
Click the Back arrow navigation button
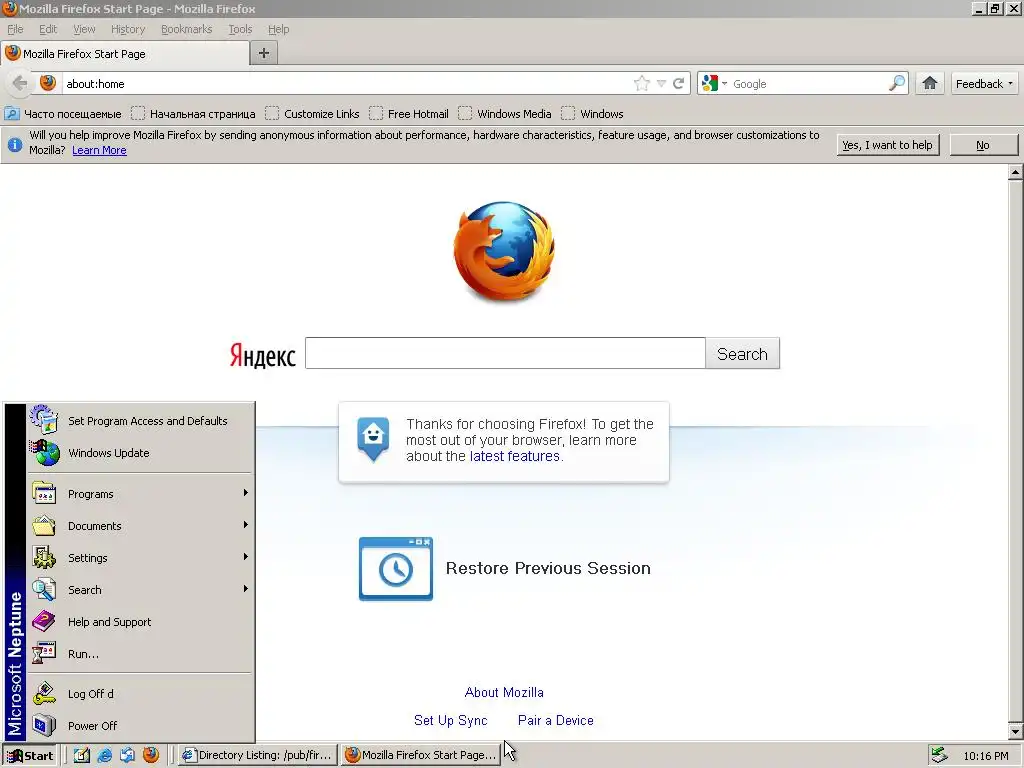20,84
